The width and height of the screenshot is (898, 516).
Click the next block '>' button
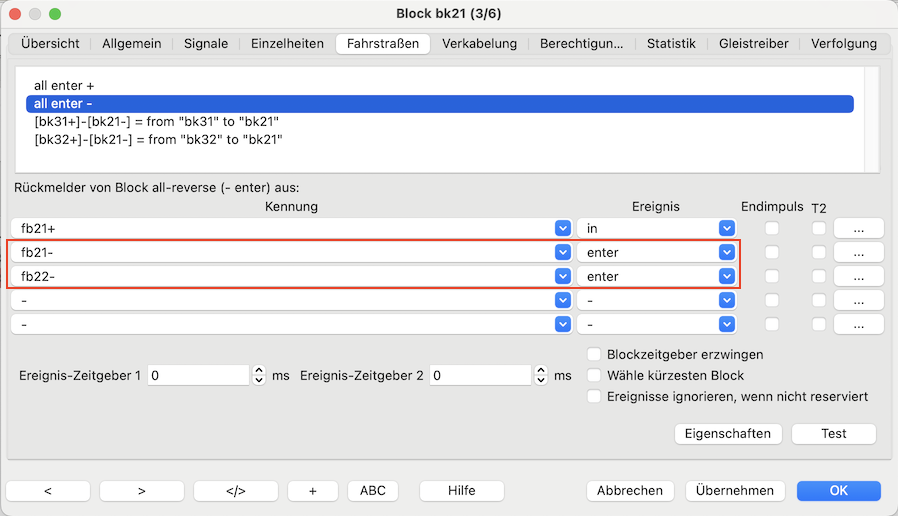tap(141, 490)
